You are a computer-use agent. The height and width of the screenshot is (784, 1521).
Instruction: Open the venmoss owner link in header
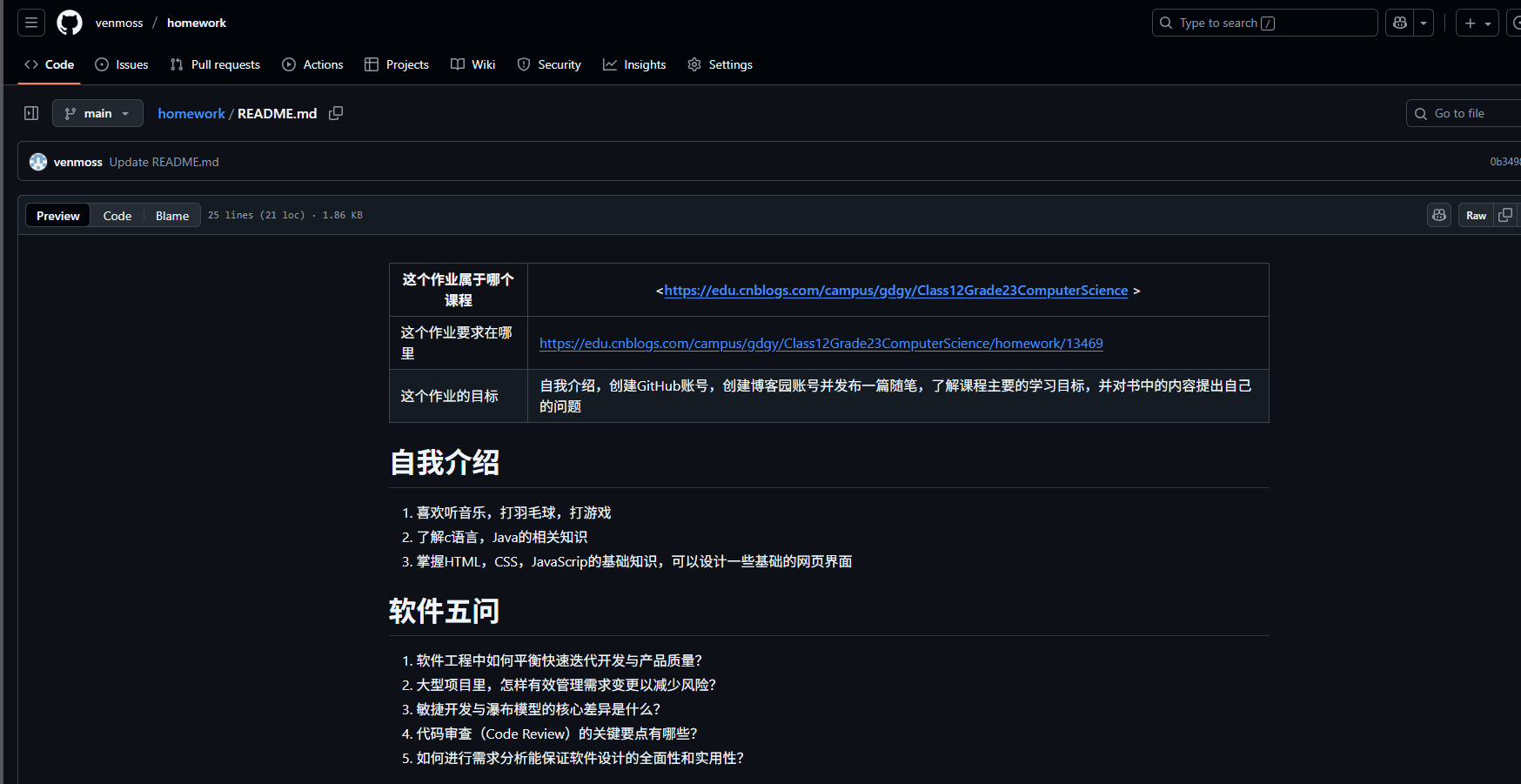(x=119, y=23)
